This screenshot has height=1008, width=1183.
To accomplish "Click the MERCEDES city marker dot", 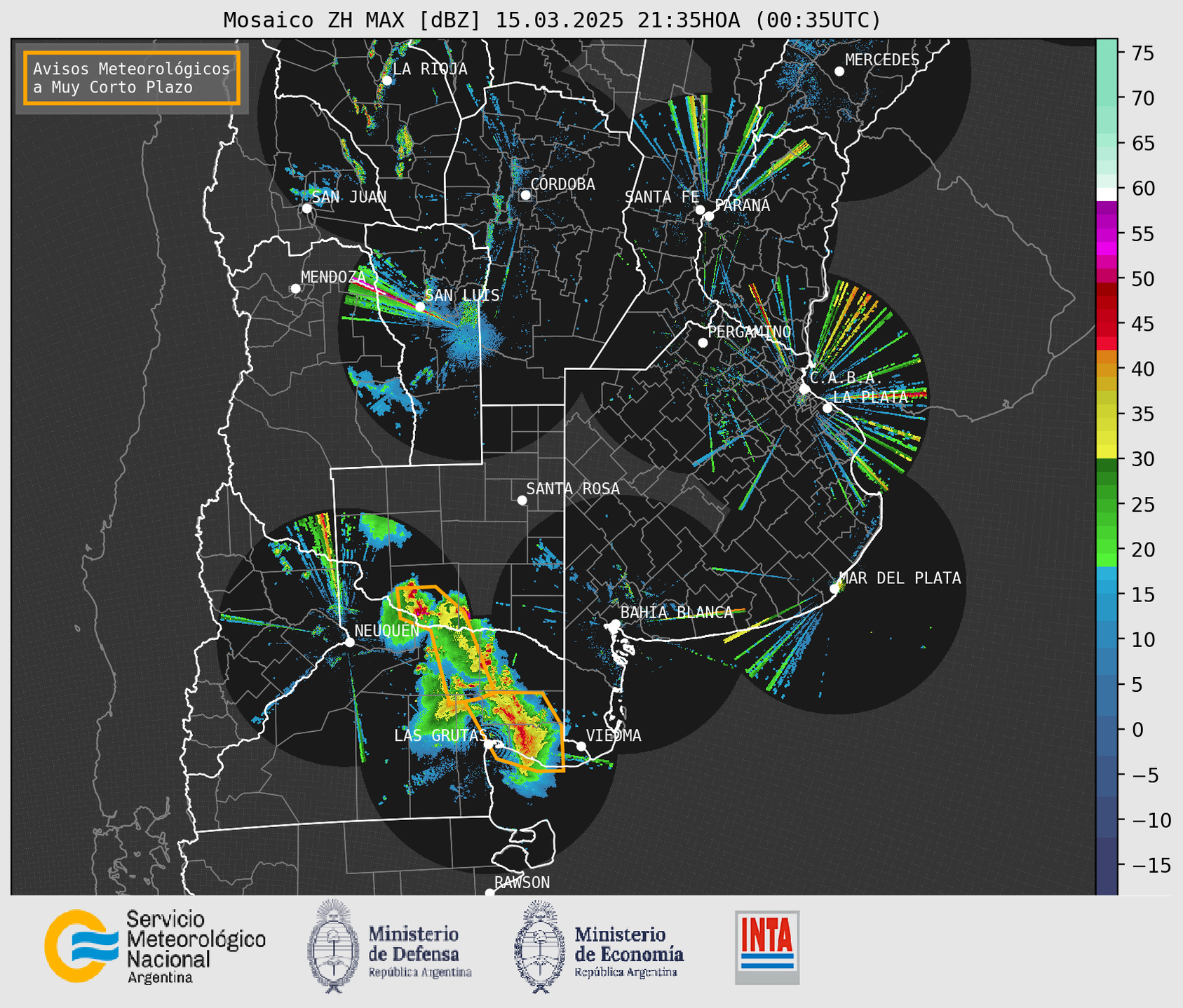I will [839, 71].
